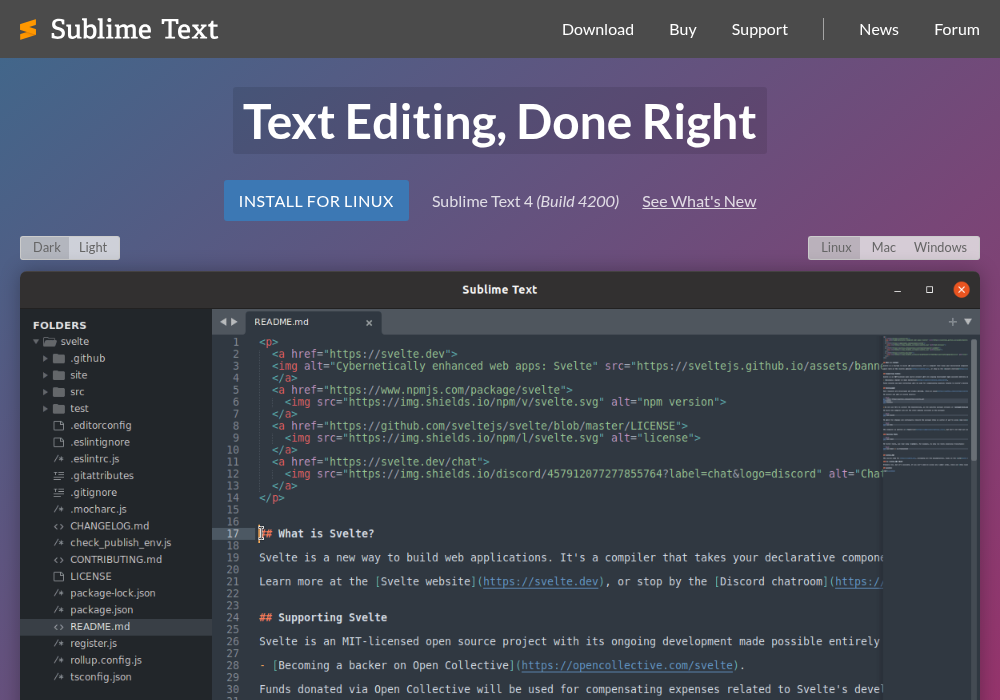This screenshot has width=1000, height=700.
Task: Select the Mac platform preview
Action: (x=883, y=247)
